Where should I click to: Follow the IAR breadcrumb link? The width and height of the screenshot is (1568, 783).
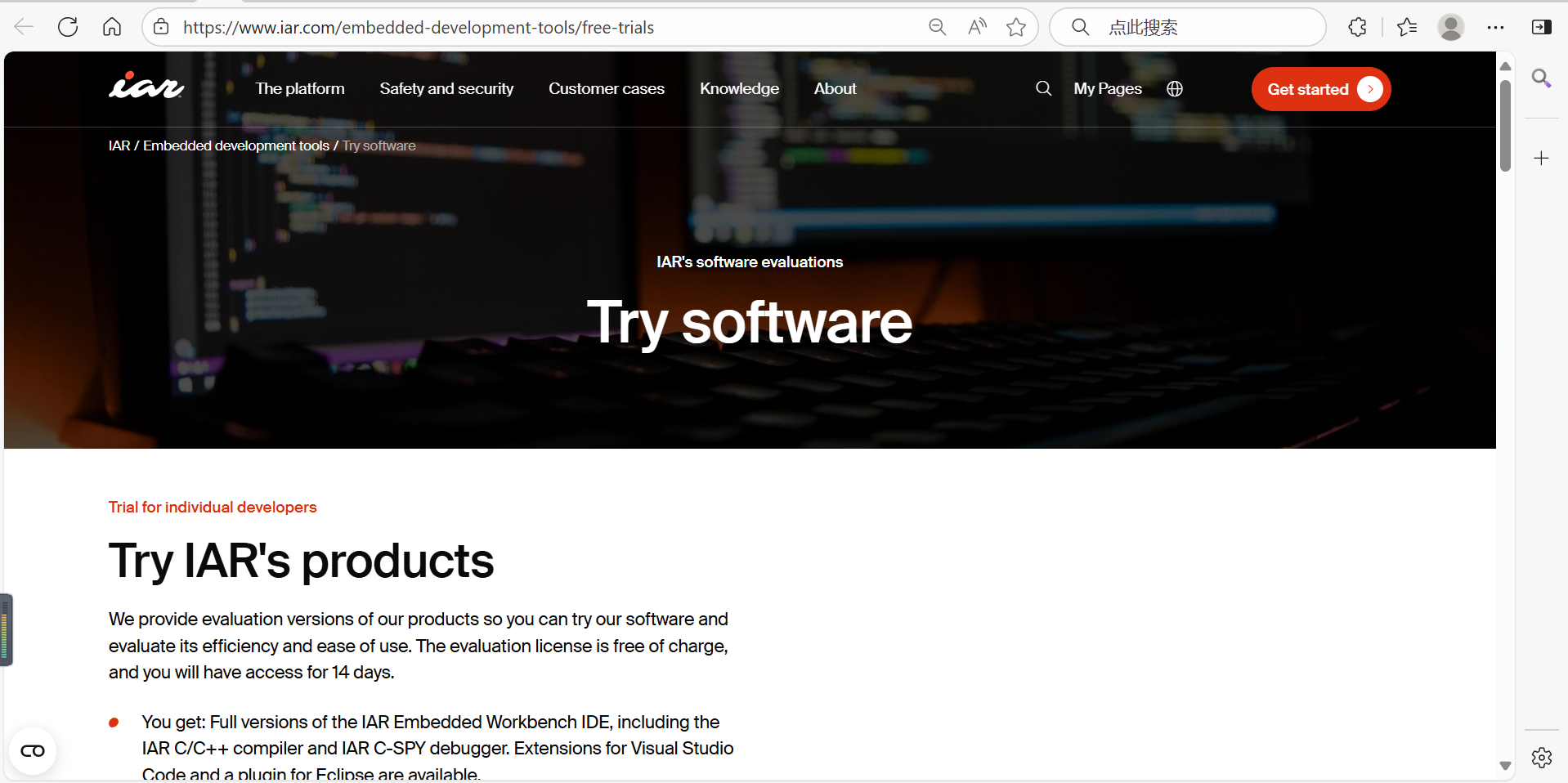[119, 145]
